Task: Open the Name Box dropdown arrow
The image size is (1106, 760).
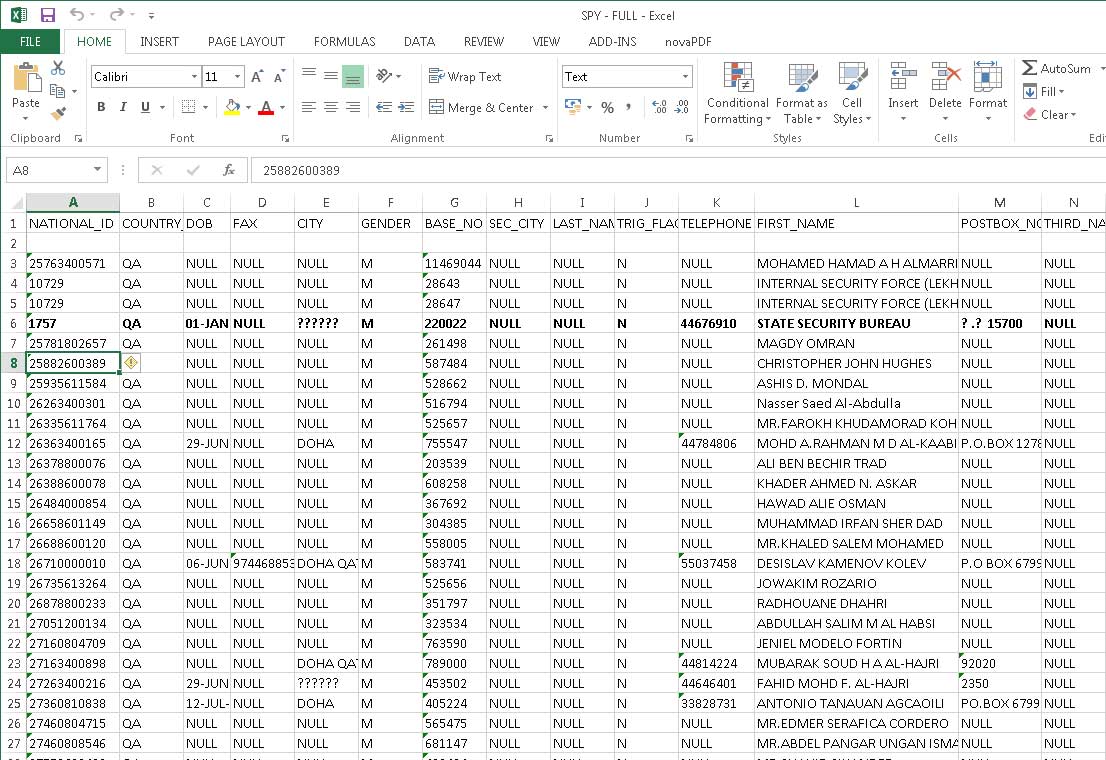Action: (x=97, y=170)
